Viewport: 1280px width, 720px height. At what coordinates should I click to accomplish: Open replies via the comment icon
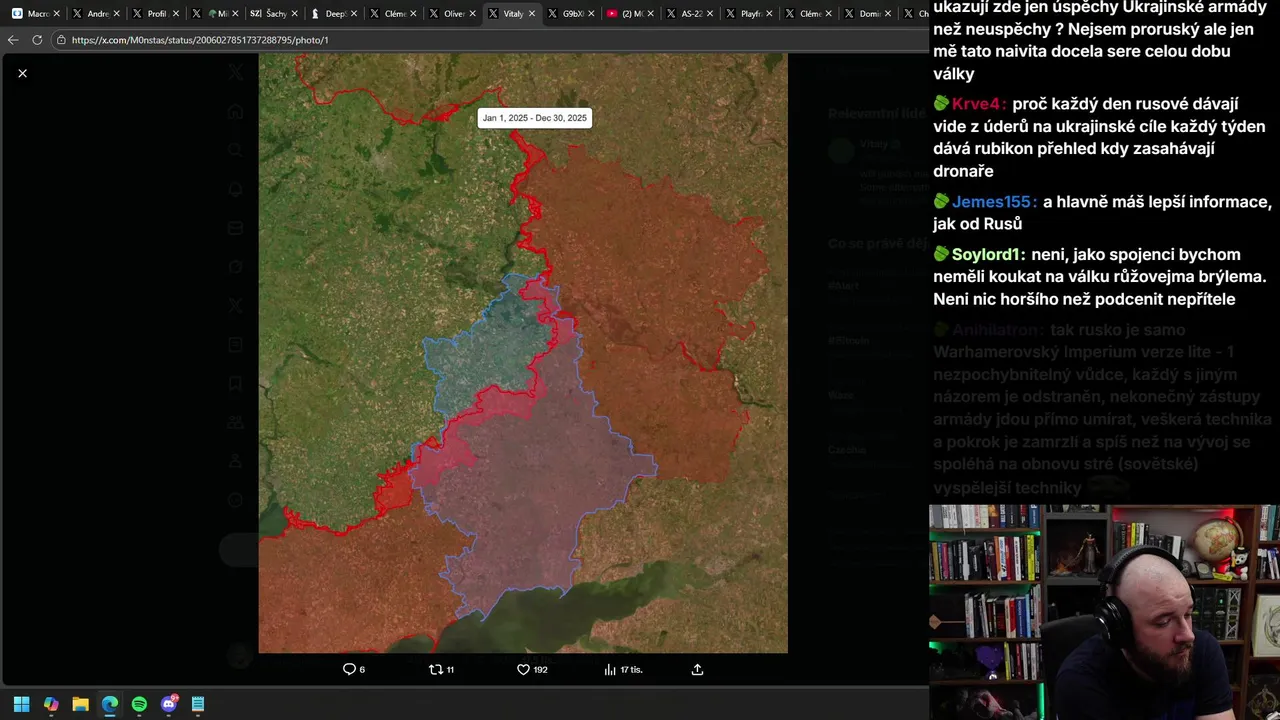coord(349,669)
